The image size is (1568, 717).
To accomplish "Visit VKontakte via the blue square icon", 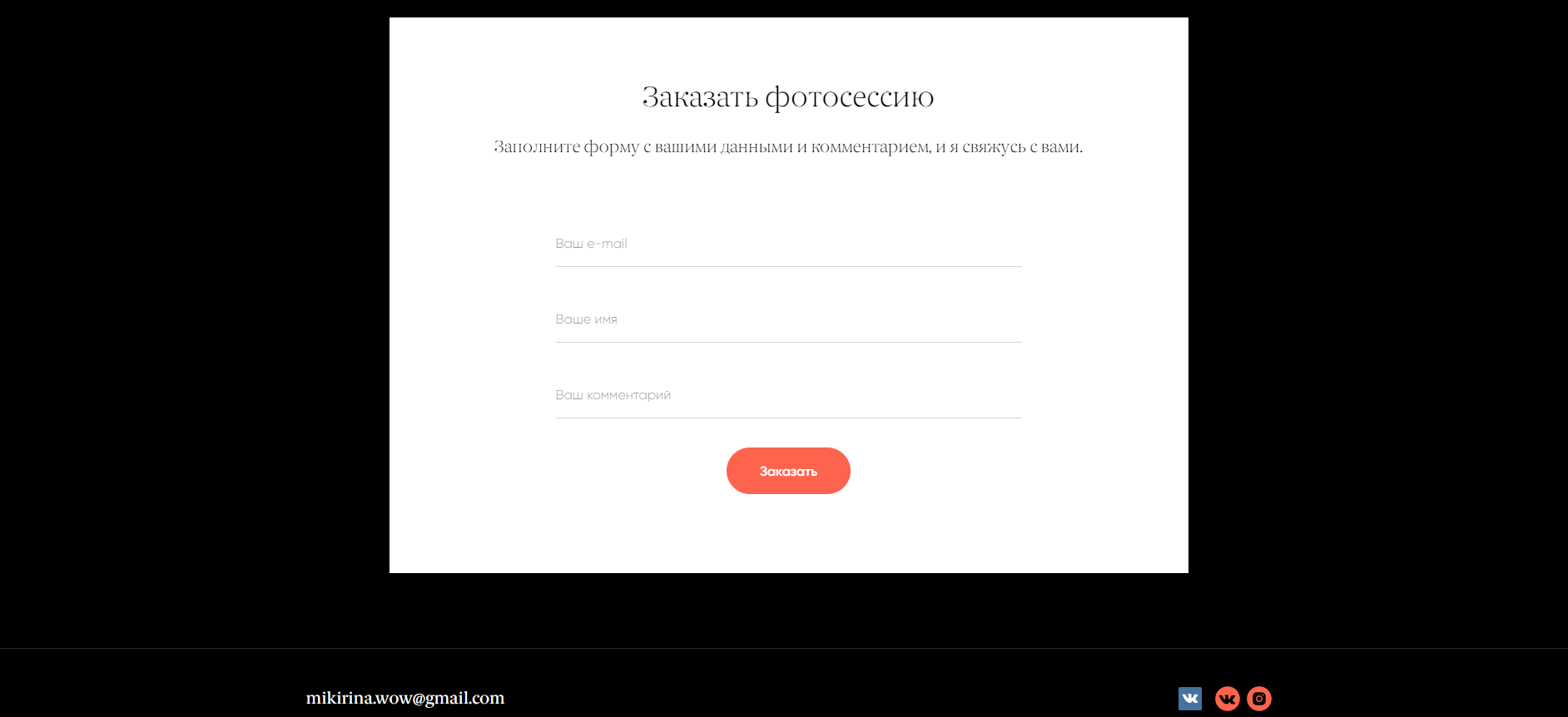I will [x=1190, y=699].
